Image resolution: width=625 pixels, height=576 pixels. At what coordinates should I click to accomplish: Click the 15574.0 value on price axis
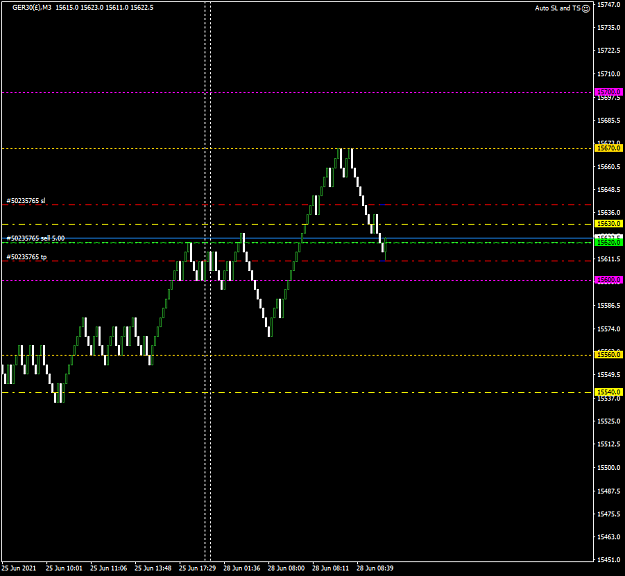(x=608, y=329)
